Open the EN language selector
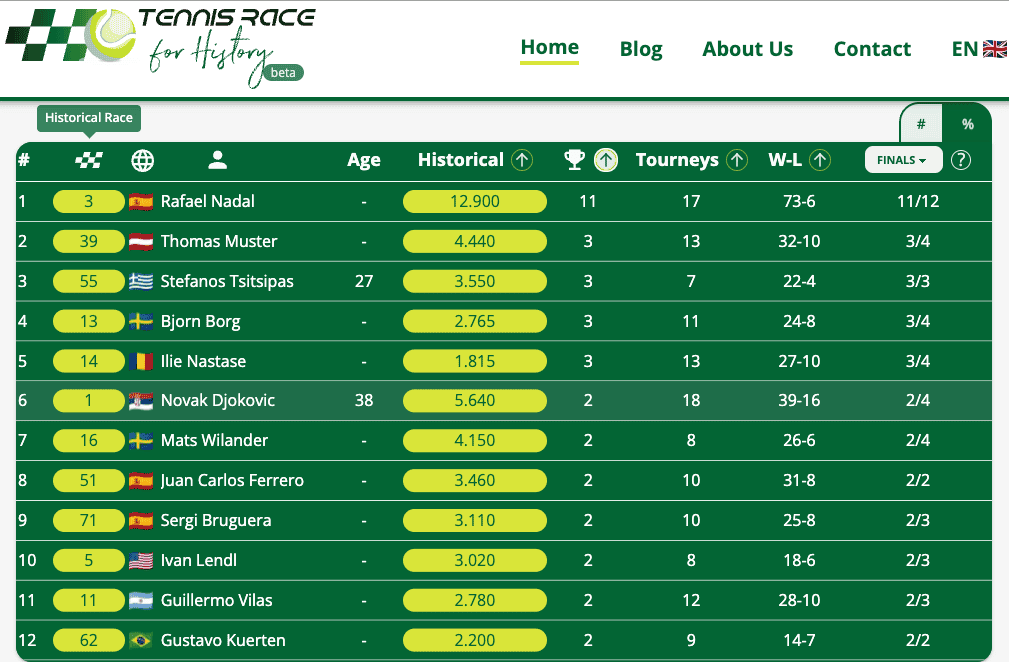 [978, 49]
